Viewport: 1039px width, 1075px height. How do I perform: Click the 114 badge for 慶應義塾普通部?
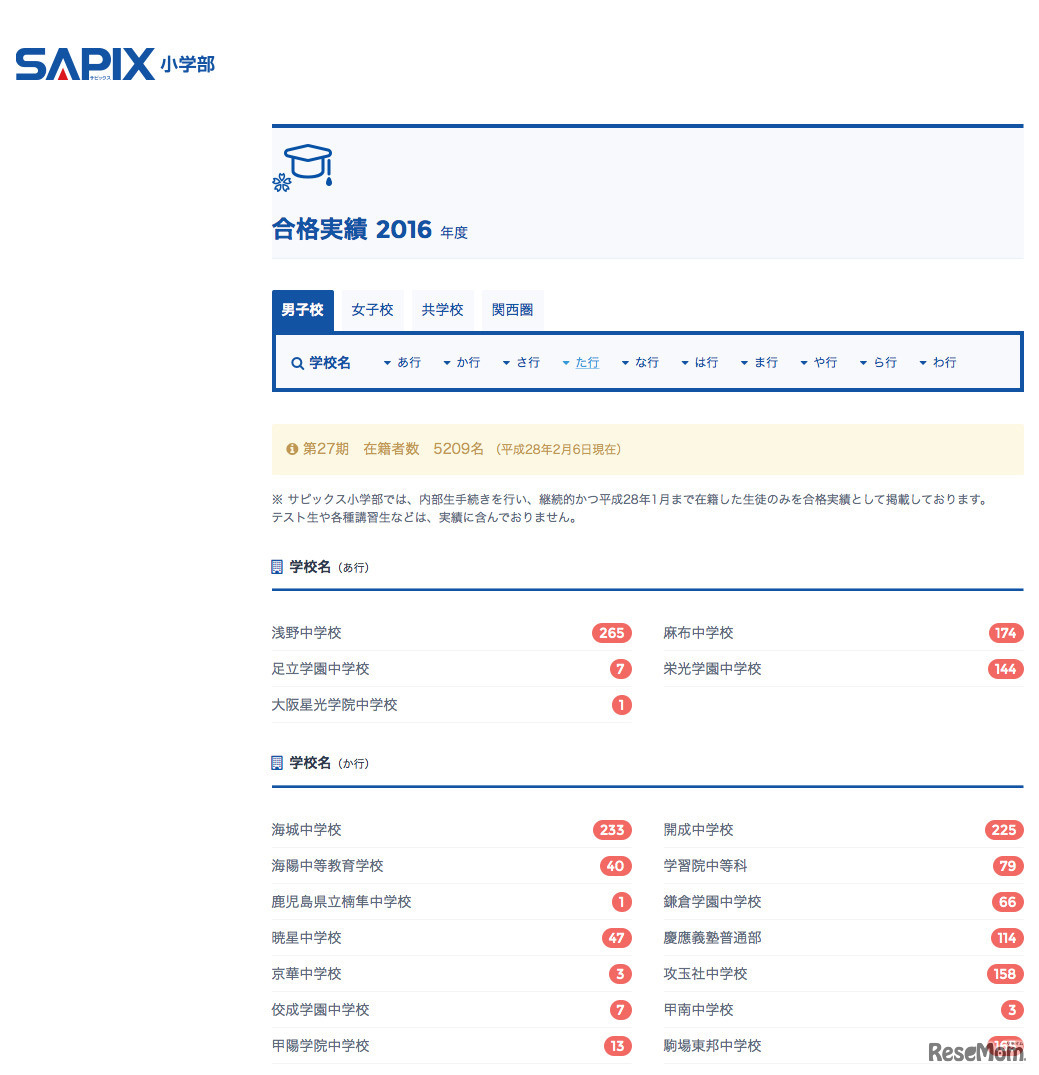1007,938
